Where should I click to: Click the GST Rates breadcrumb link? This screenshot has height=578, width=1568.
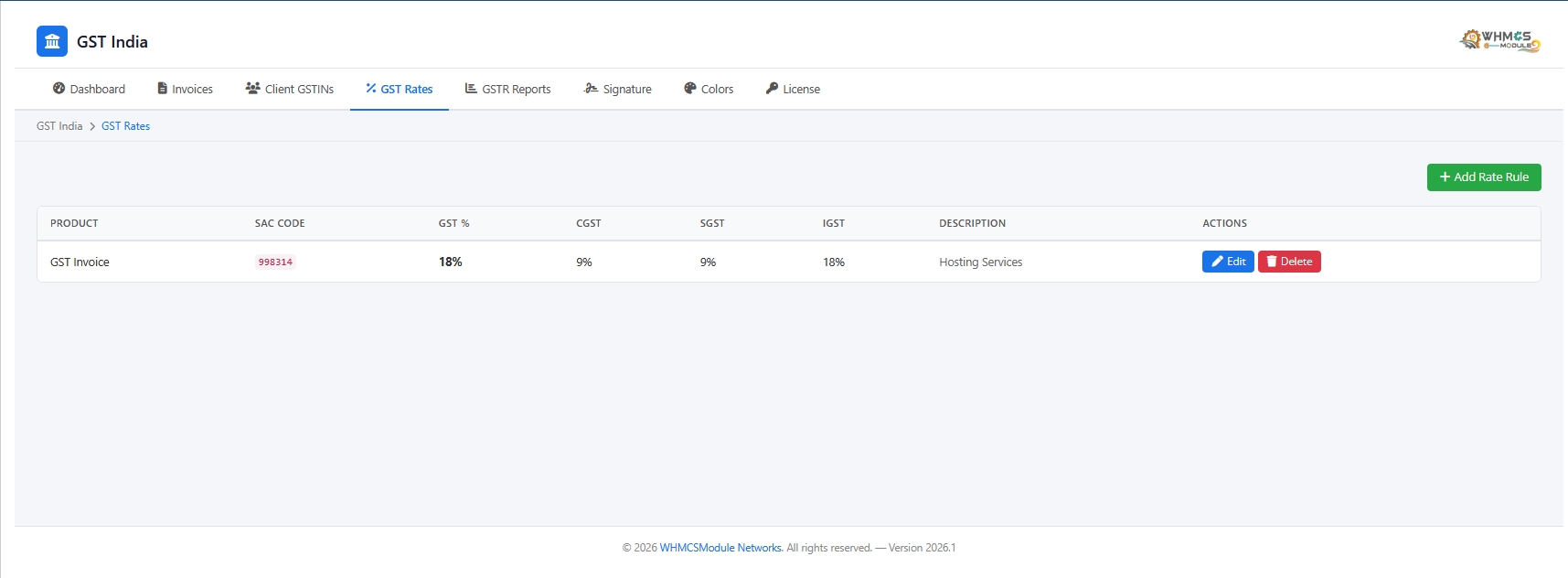click(x=125, y=126)
